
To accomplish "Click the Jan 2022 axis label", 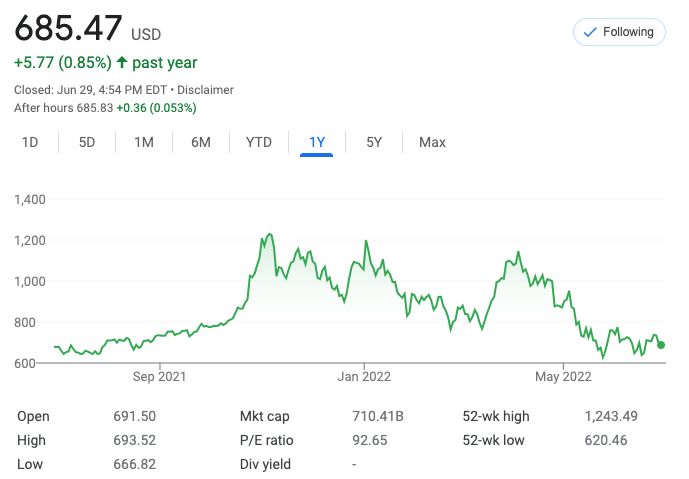I will tap(363, 377).
